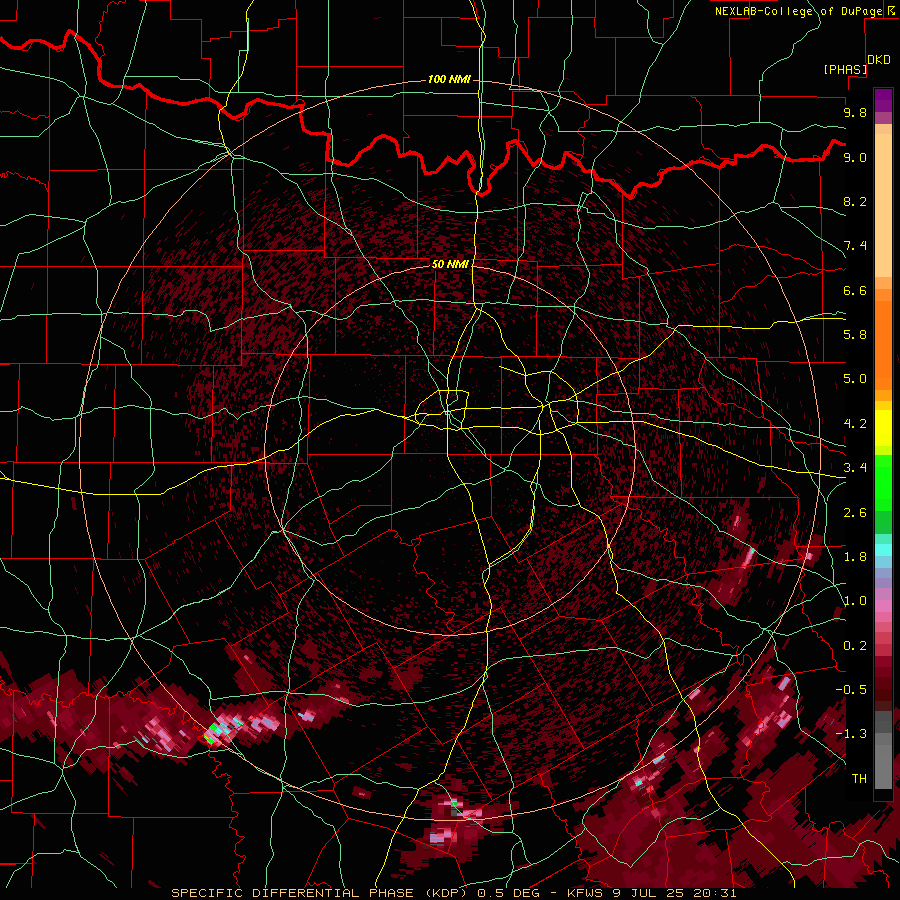
Task: Click the 4.2 scale value
Action: pyautogui.click(x=855, y=424)
